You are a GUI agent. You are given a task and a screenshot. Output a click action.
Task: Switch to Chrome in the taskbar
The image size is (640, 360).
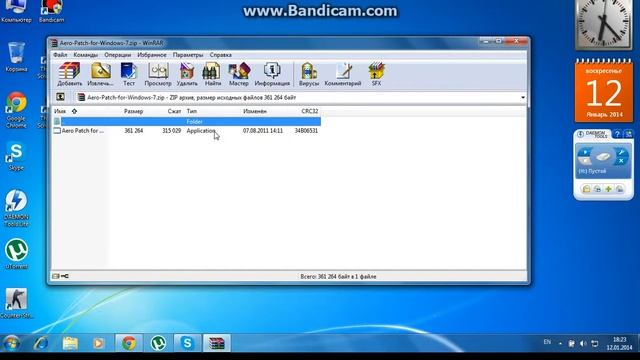(129, 343)
